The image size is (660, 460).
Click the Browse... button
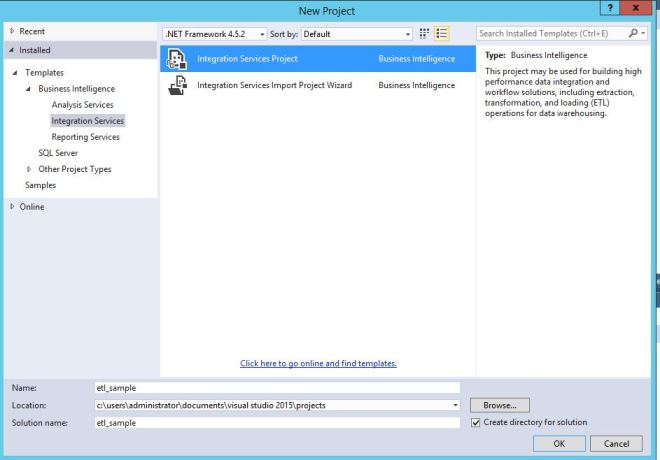click(498, 405)
